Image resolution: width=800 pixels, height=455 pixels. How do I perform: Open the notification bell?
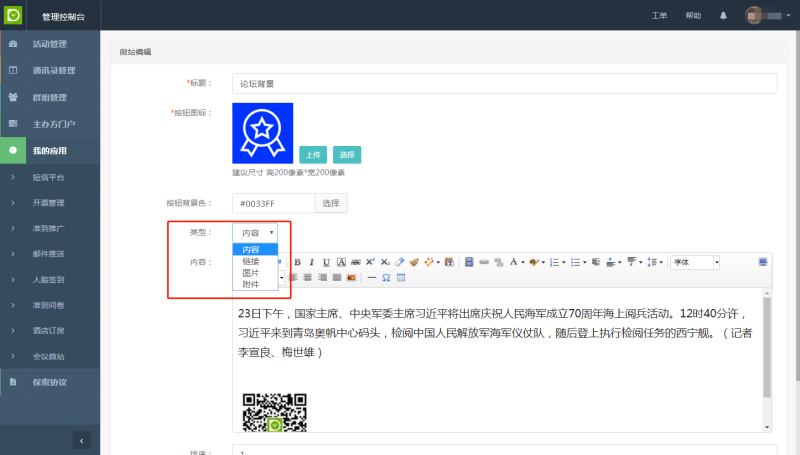[723, 16]
